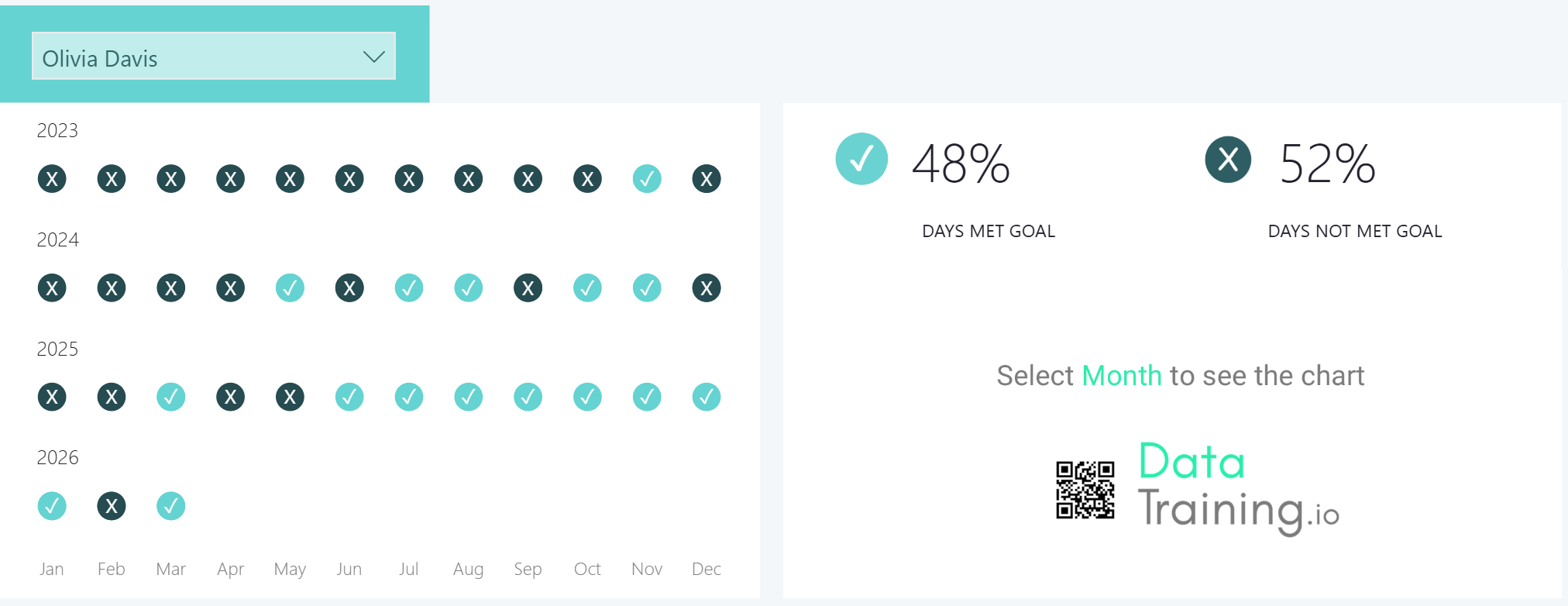This screenshot has height=606, width=1568.
Task: Click the 48% days met goal value
Action: (961, 164)
